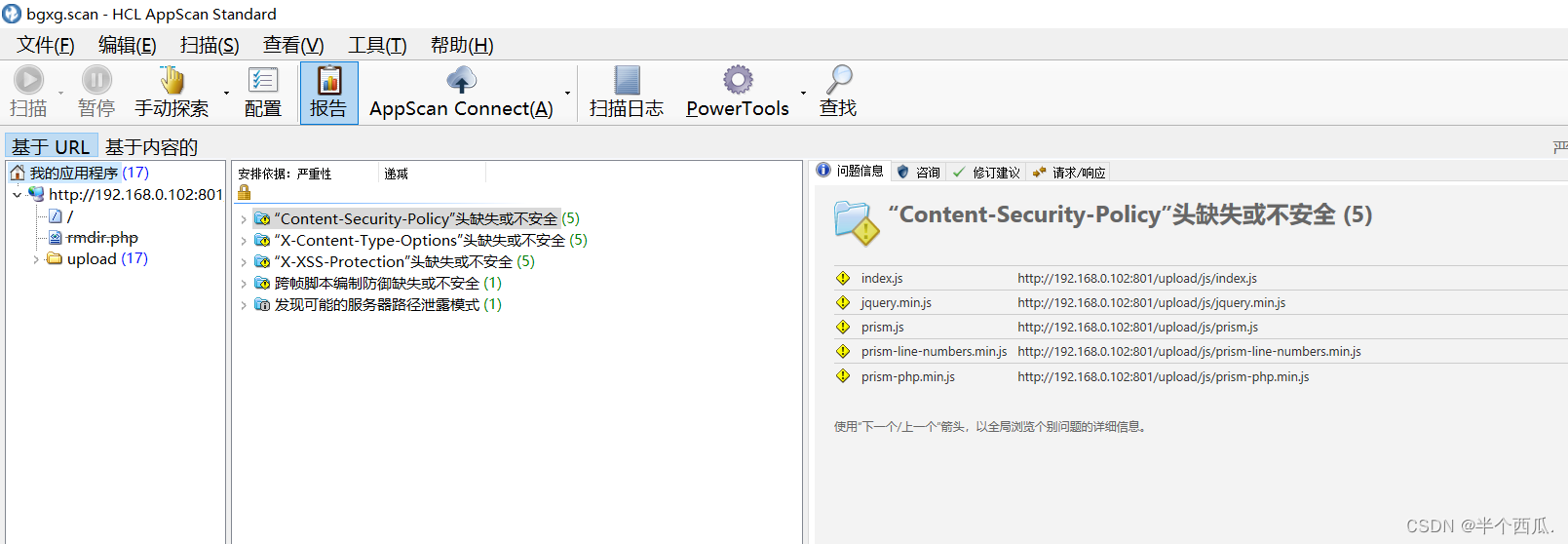This screenshot has width=1568, height=544.
Task: Click the server path disclosure issue icon
Action: coord(262,304)
